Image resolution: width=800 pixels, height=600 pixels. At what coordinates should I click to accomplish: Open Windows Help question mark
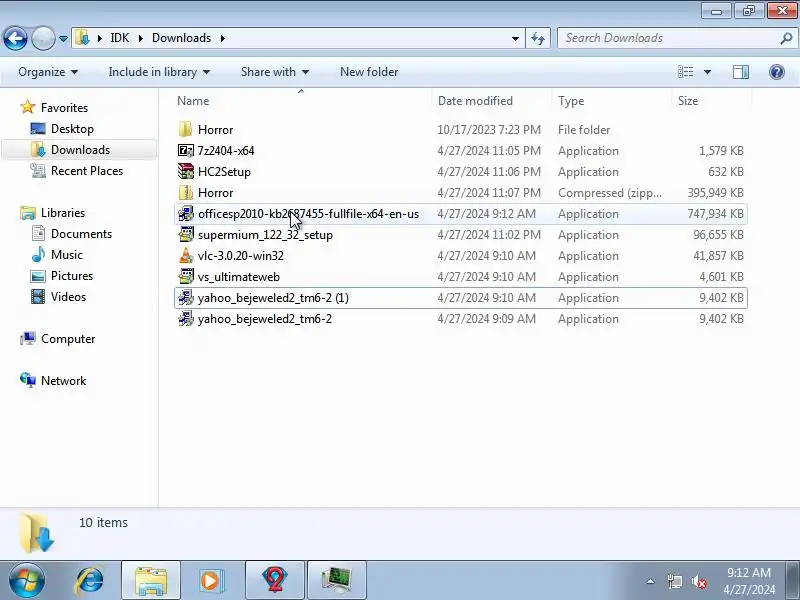click(x=777, y=72)
